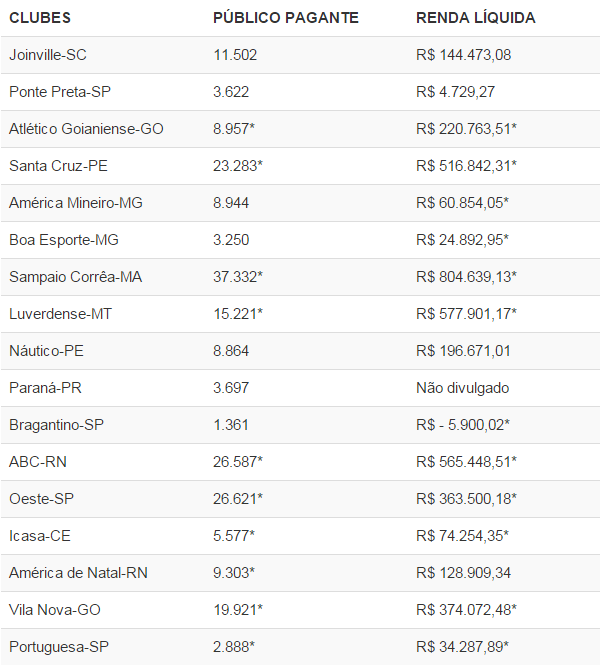Click ABC-RN attendance value 26.587*
The height and width of the screenshot is (665, 600).
tap(238, 462)
